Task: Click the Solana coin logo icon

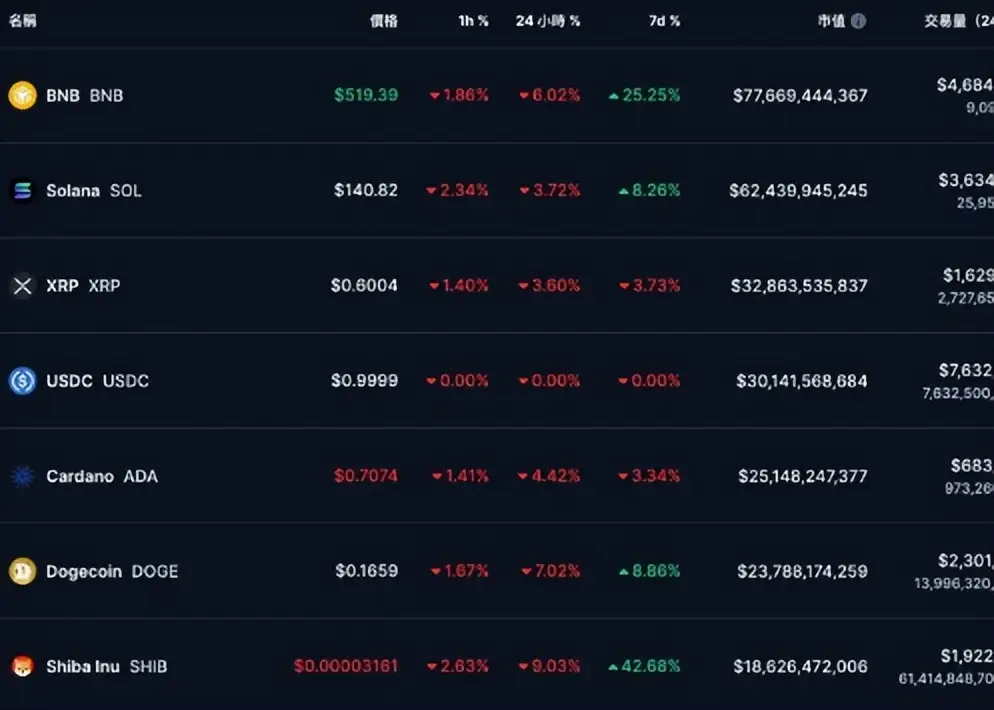Action: [22, 190]
